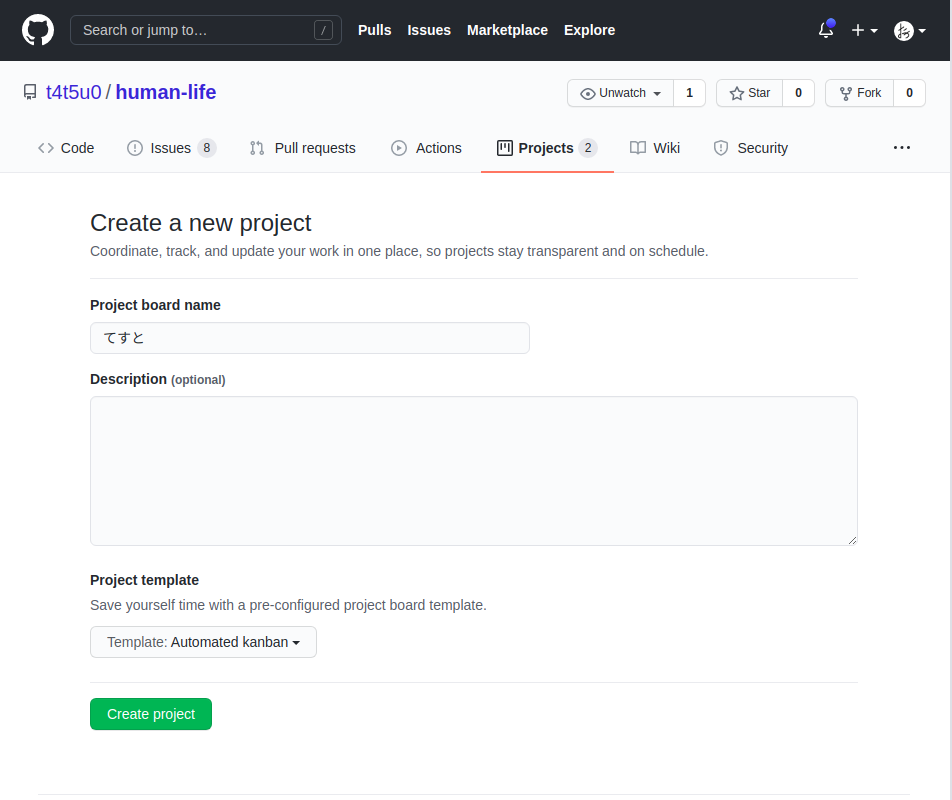Switch to the Pull requests tab
The image size is (952, 800).
click(x=302, y=148)
